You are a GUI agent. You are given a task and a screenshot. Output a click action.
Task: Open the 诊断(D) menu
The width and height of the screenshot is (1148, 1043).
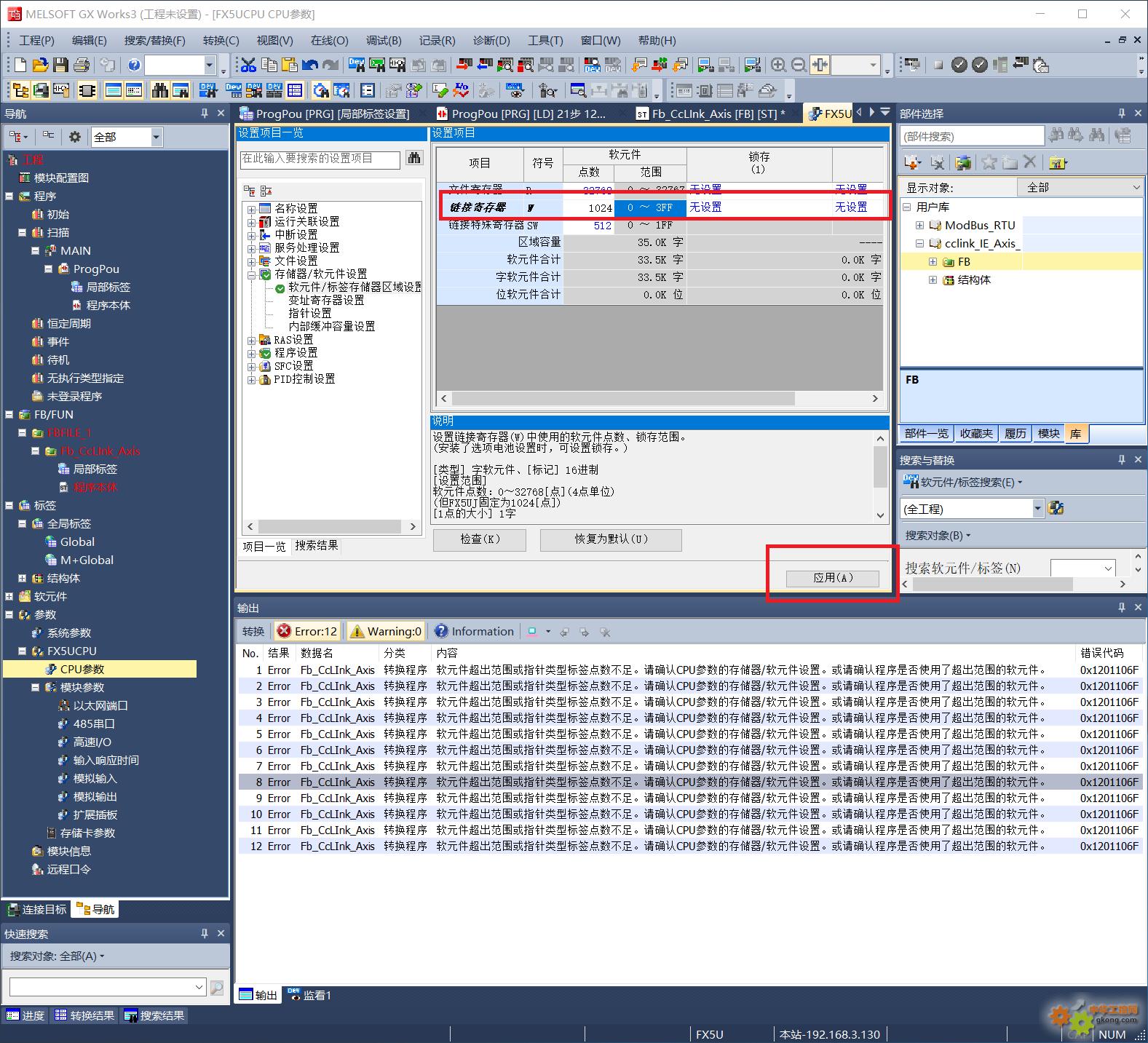(491, 40)
